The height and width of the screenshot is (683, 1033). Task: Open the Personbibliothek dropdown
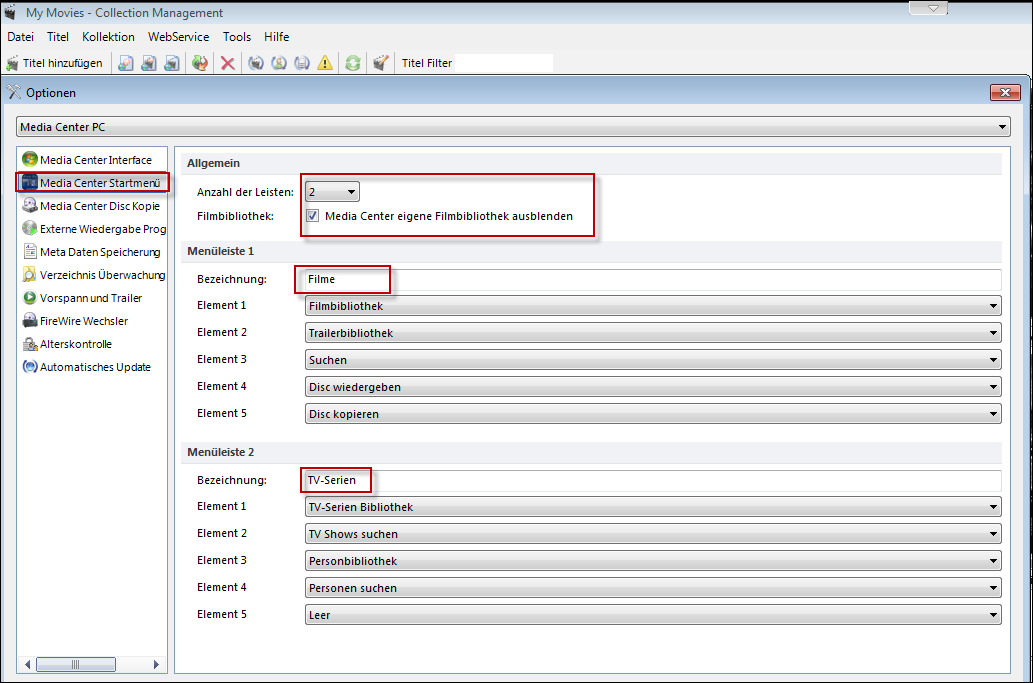[x=653, y=561]
